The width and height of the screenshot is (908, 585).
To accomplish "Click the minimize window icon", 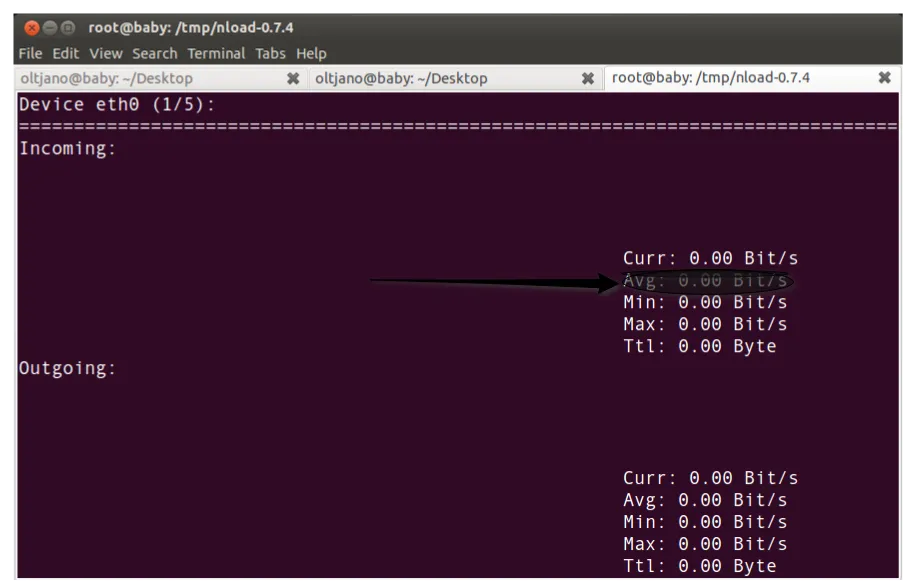I will click(50, 27).
